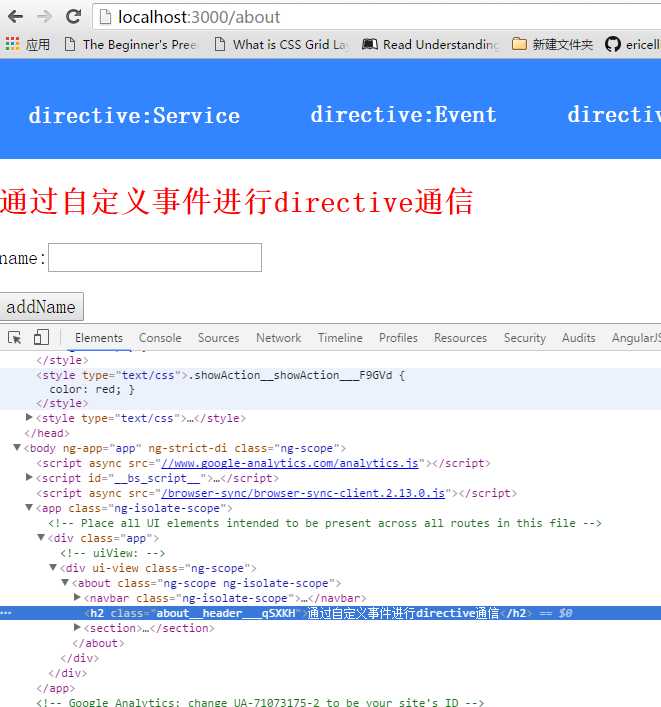Select the 'color: red; }' line
The image size is (661, 707).
click(x=92, y=389)
